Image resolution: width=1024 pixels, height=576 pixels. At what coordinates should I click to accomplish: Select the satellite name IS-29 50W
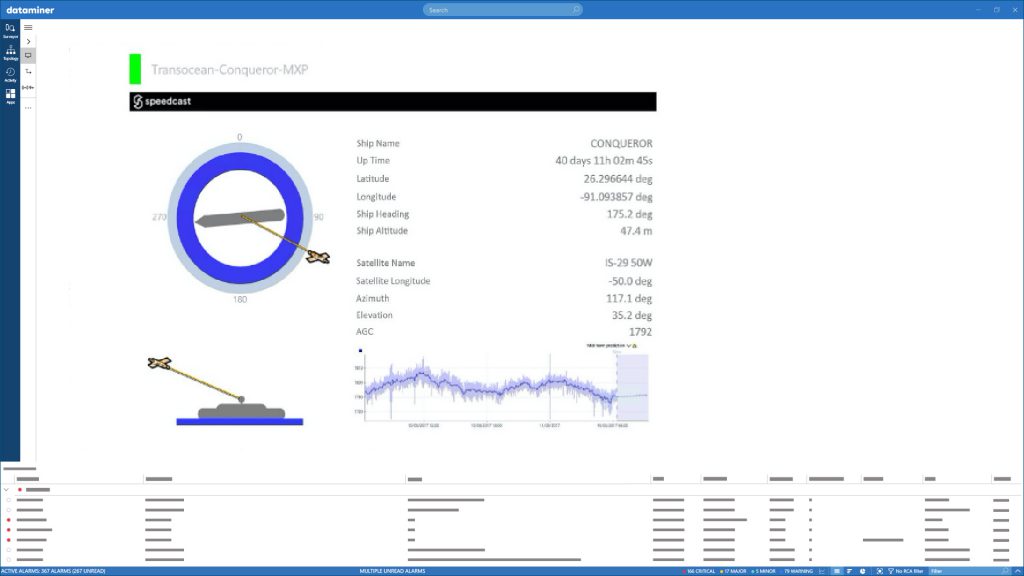click(x=628, y=263)
